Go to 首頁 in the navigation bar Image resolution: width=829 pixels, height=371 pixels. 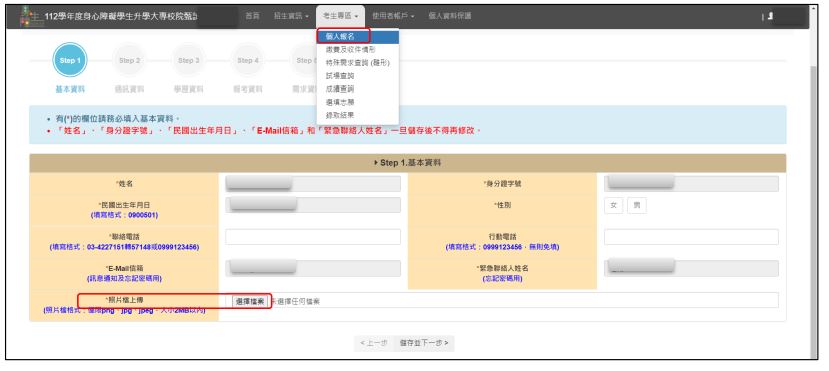coord(252,16)
